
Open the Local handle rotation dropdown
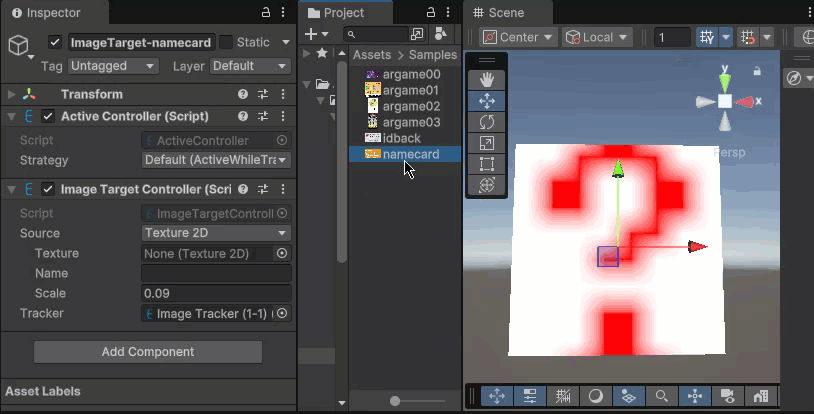point(596,37)
